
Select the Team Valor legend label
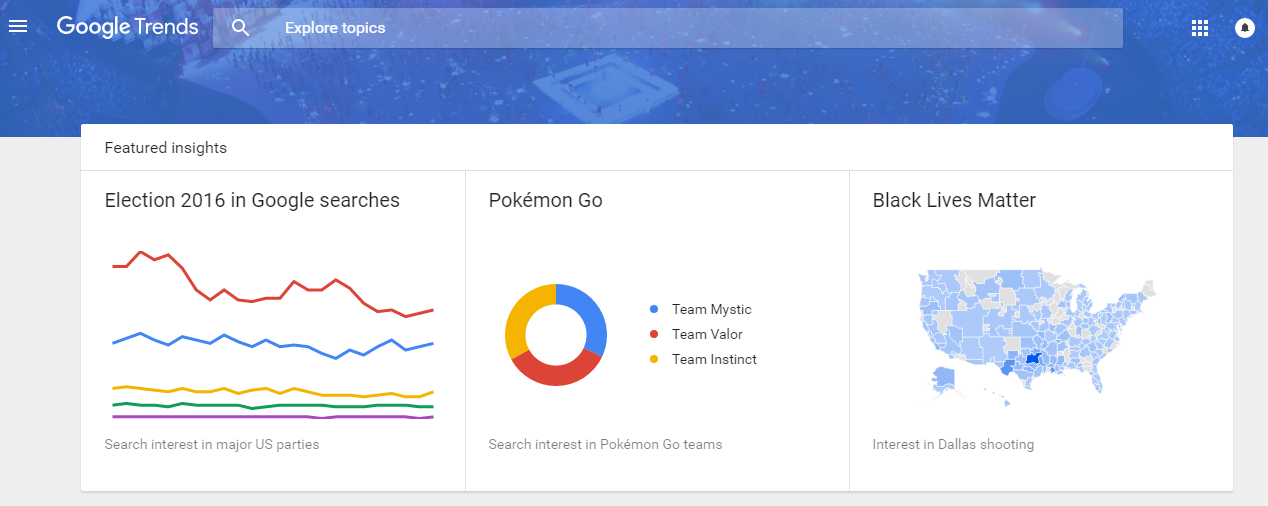pos(707,335)
